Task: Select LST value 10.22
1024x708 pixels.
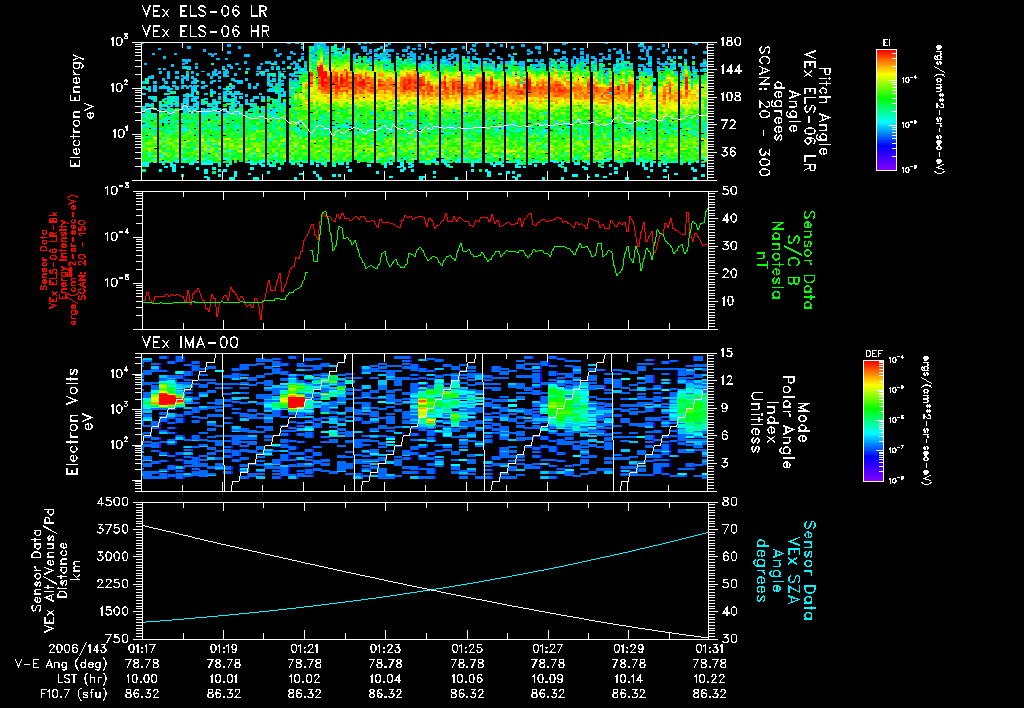Action: pos(709,679)
